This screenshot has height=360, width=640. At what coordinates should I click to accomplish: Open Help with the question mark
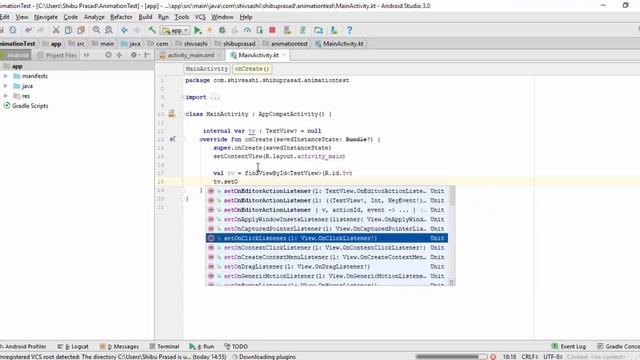click(x=349, y=30)
